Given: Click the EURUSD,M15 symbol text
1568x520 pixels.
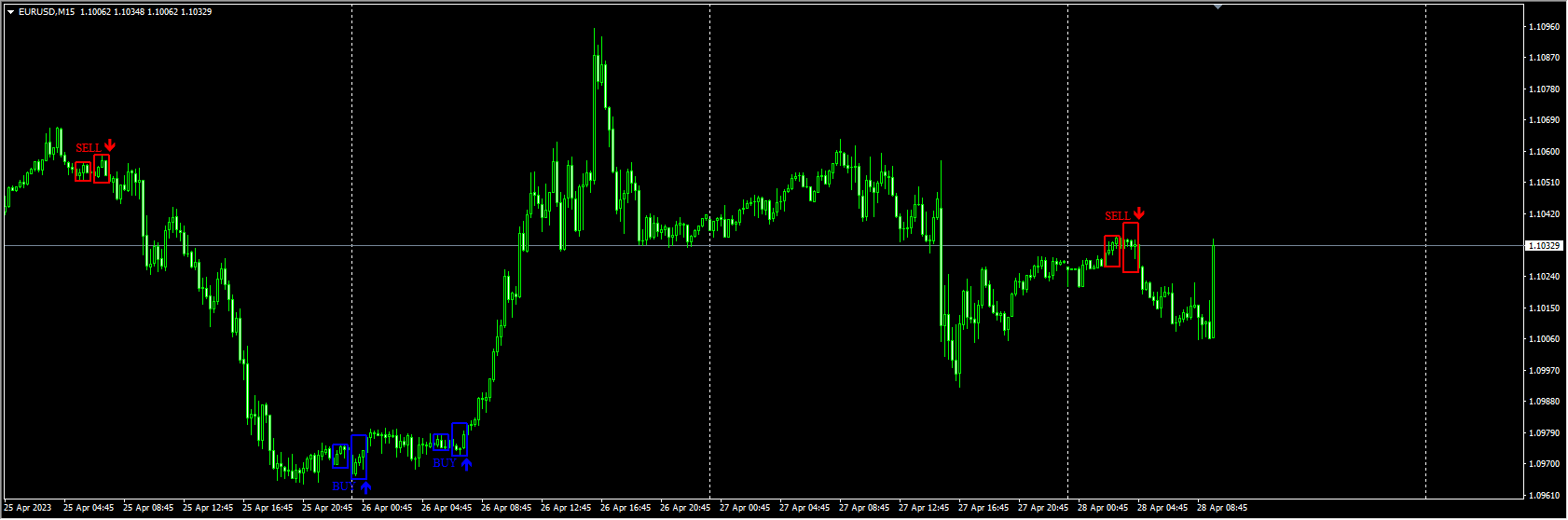Looking at the screenshot, I should 47,12.
